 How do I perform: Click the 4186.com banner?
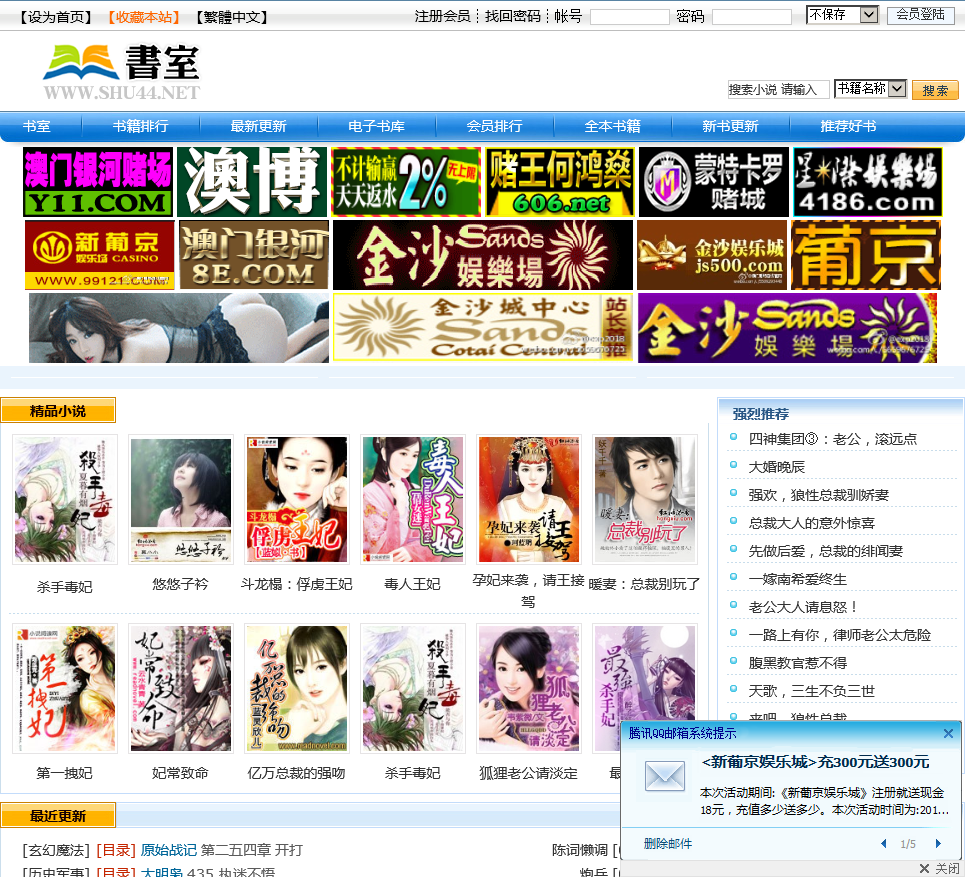pos(867,182)
